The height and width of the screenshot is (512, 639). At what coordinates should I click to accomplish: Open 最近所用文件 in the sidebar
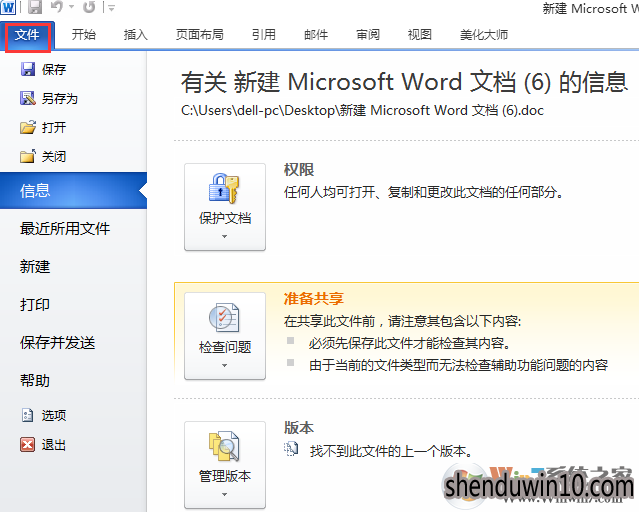65,229
